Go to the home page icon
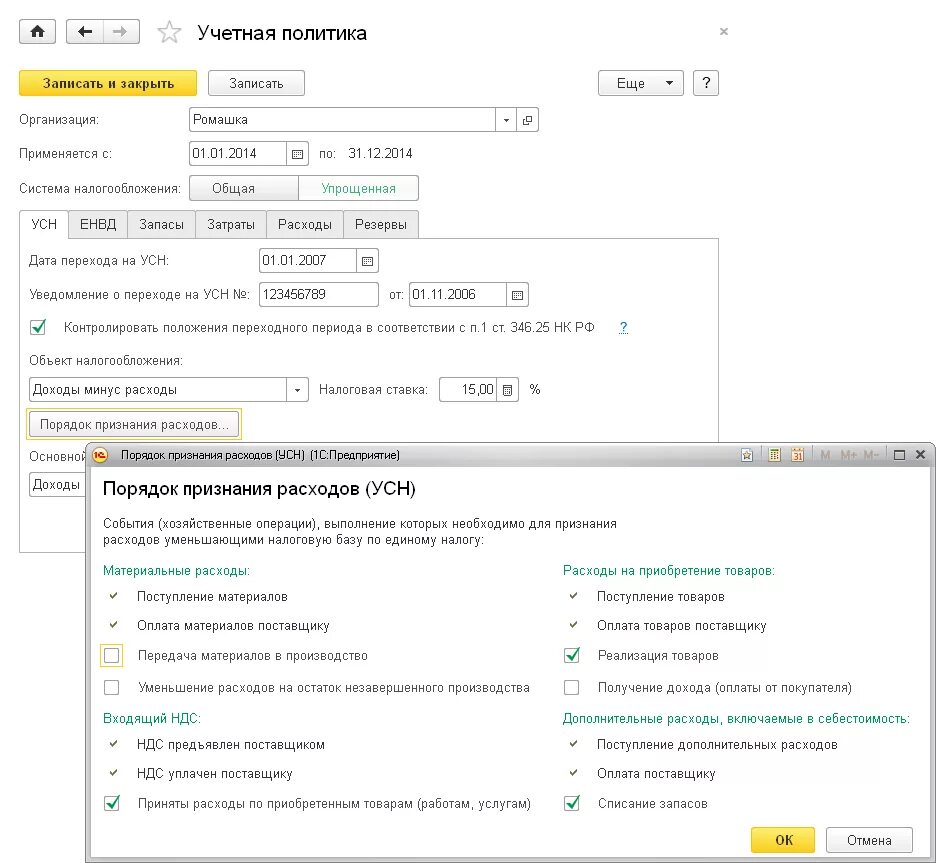Image resolution: width=936 pixels, height=863 pixels. coord(38,32)
